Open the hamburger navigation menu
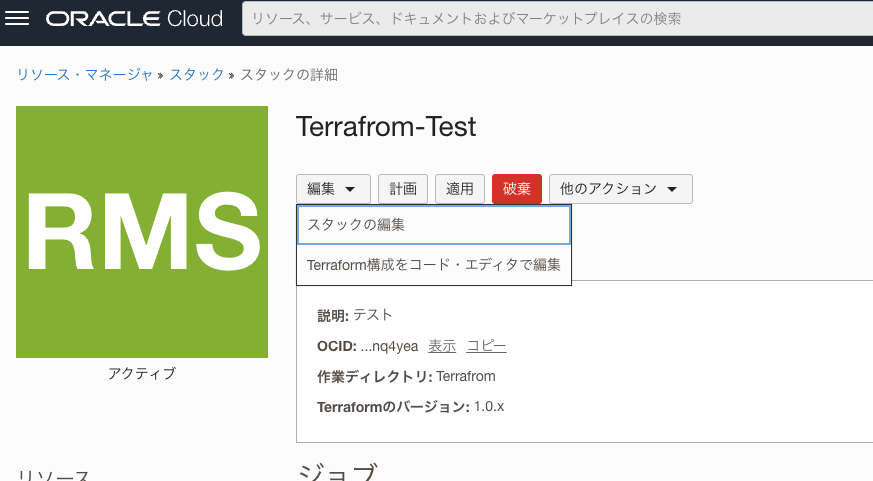This screenshot has height=481, width=873. (x=17, y=18)
